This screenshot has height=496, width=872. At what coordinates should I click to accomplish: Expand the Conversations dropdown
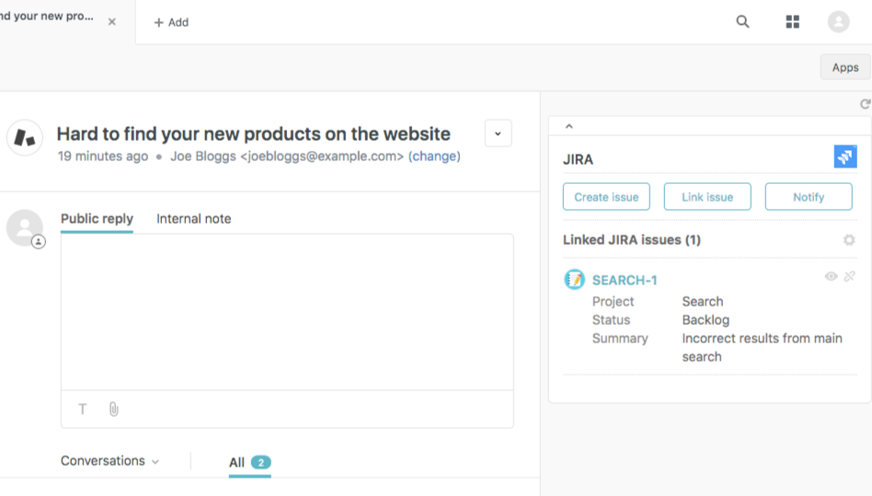pyautogui.click(x=110, y=461)
